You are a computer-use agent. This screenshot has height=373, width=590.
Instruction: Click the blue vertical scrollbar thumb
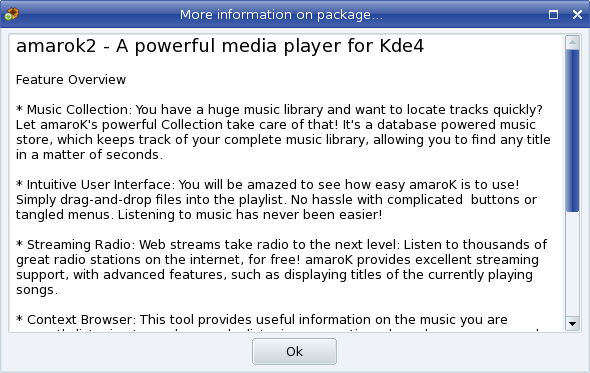pyautogui.click(x=572, y=130)
